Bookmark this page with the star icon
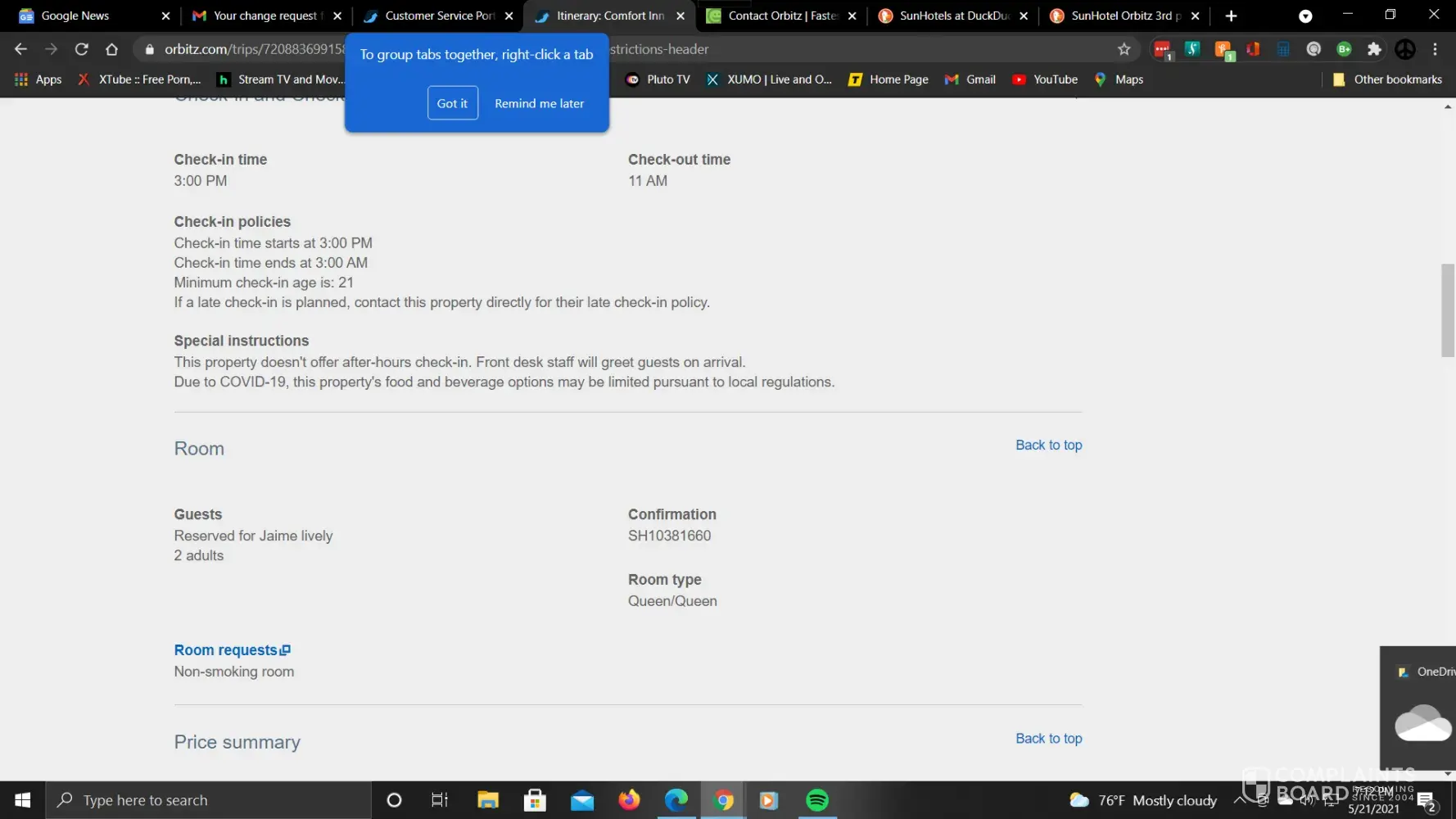This screenshot has height=819, width=1456. click(1124, 49)
